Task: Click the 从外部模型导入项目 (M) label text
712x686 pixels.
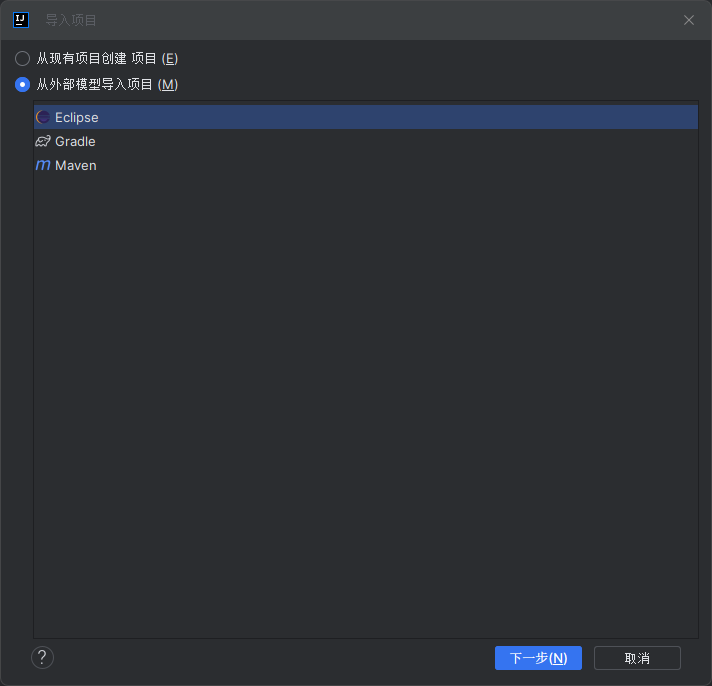Action: coord(107,84)
